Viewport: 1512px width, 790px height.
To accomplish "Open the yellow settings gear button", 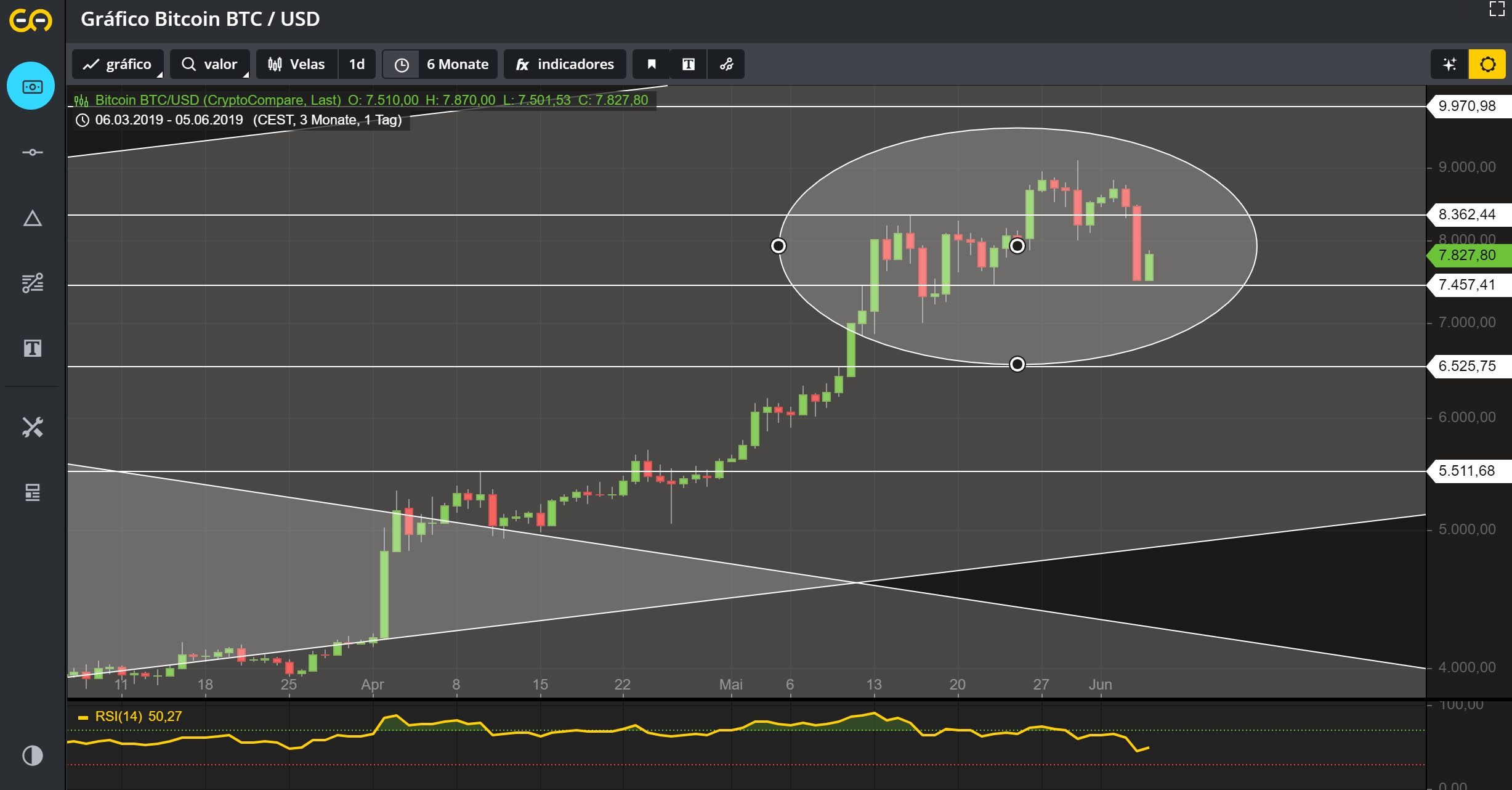I will [1487, 64].
